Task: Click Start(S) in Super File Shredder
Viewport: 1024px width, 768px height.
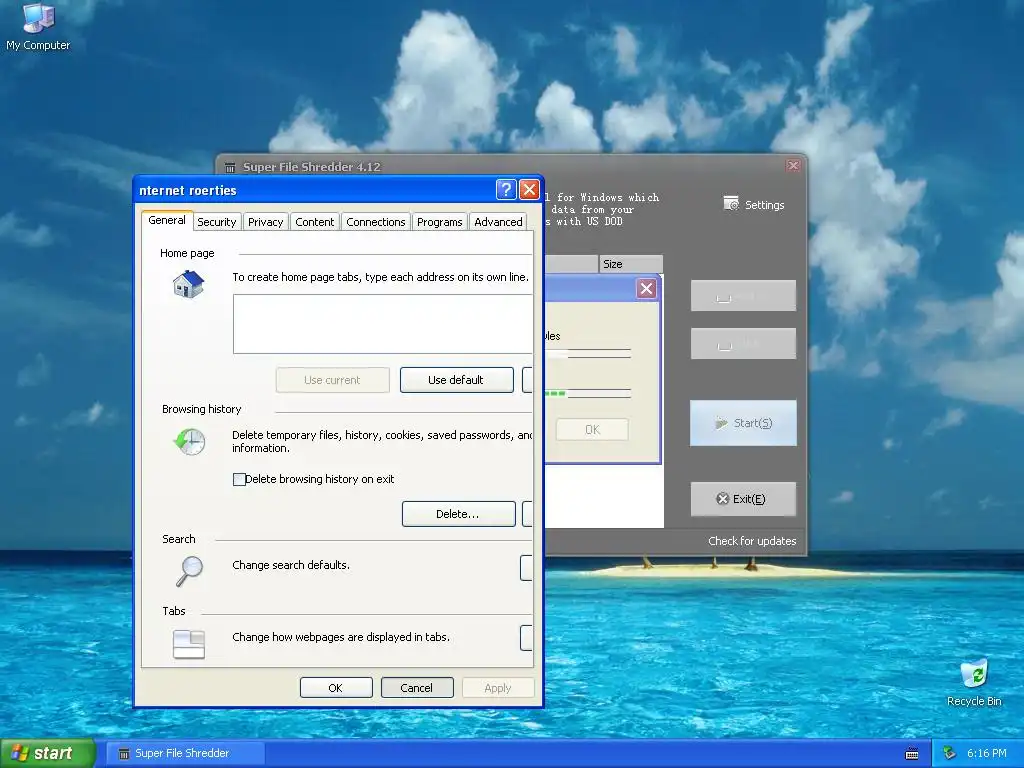Action: (x=743, y=423)
